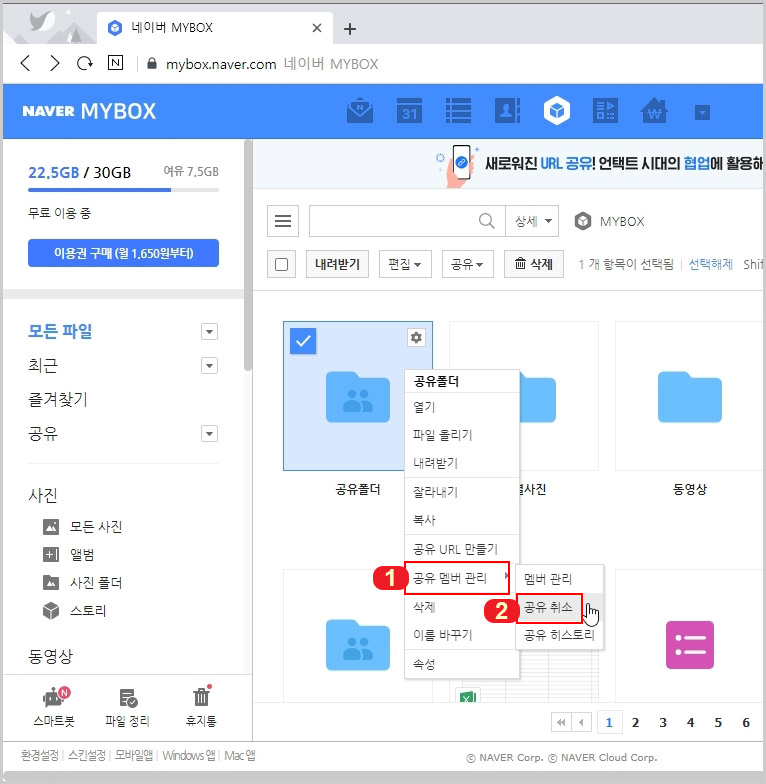Expand more services arrow in blue header
This screenshot has height=784, width=766.
pos(702,112)
